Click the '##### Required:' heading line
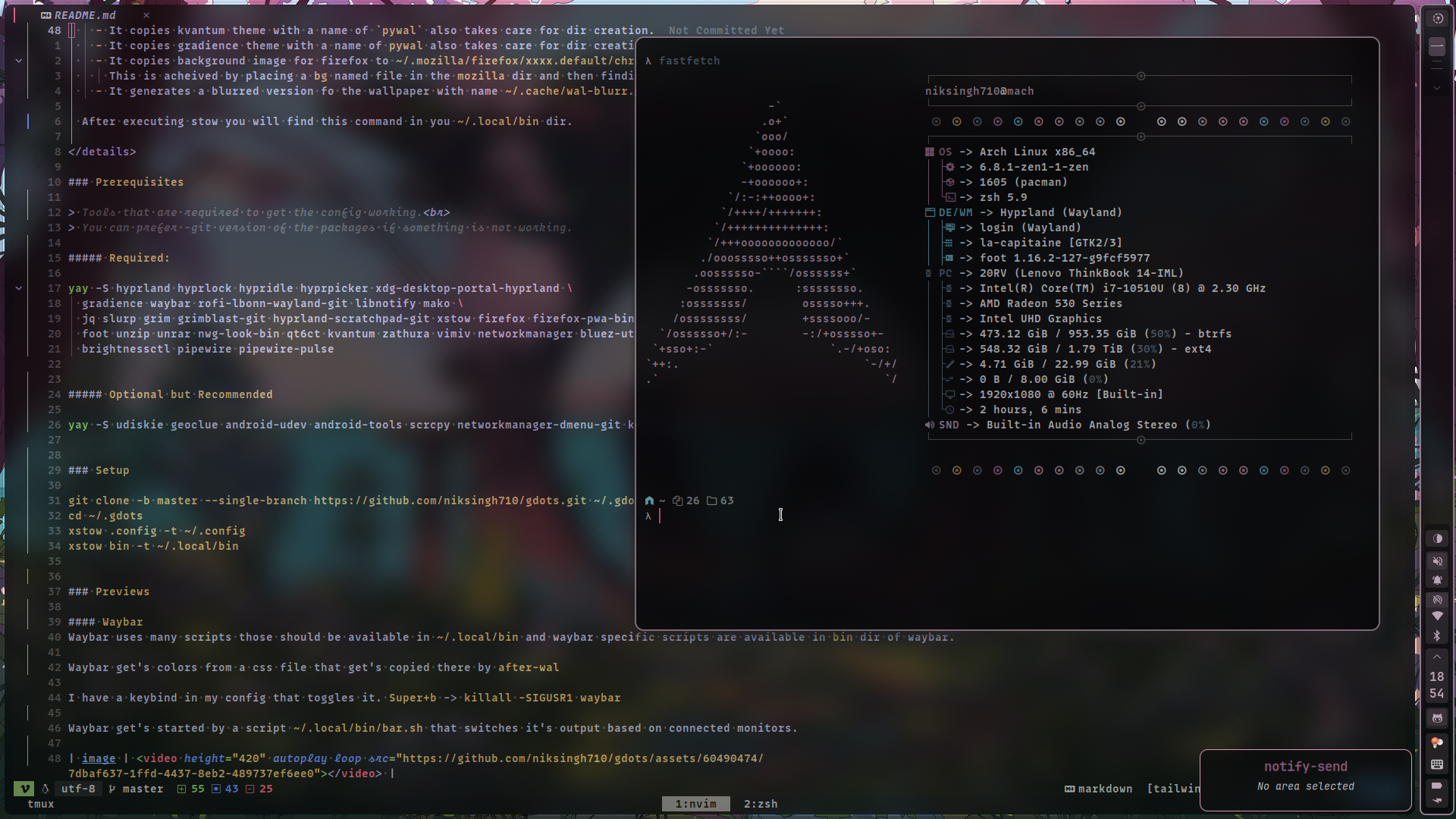The height and width of the screenshot is (819, 1456). pos(119,258)
